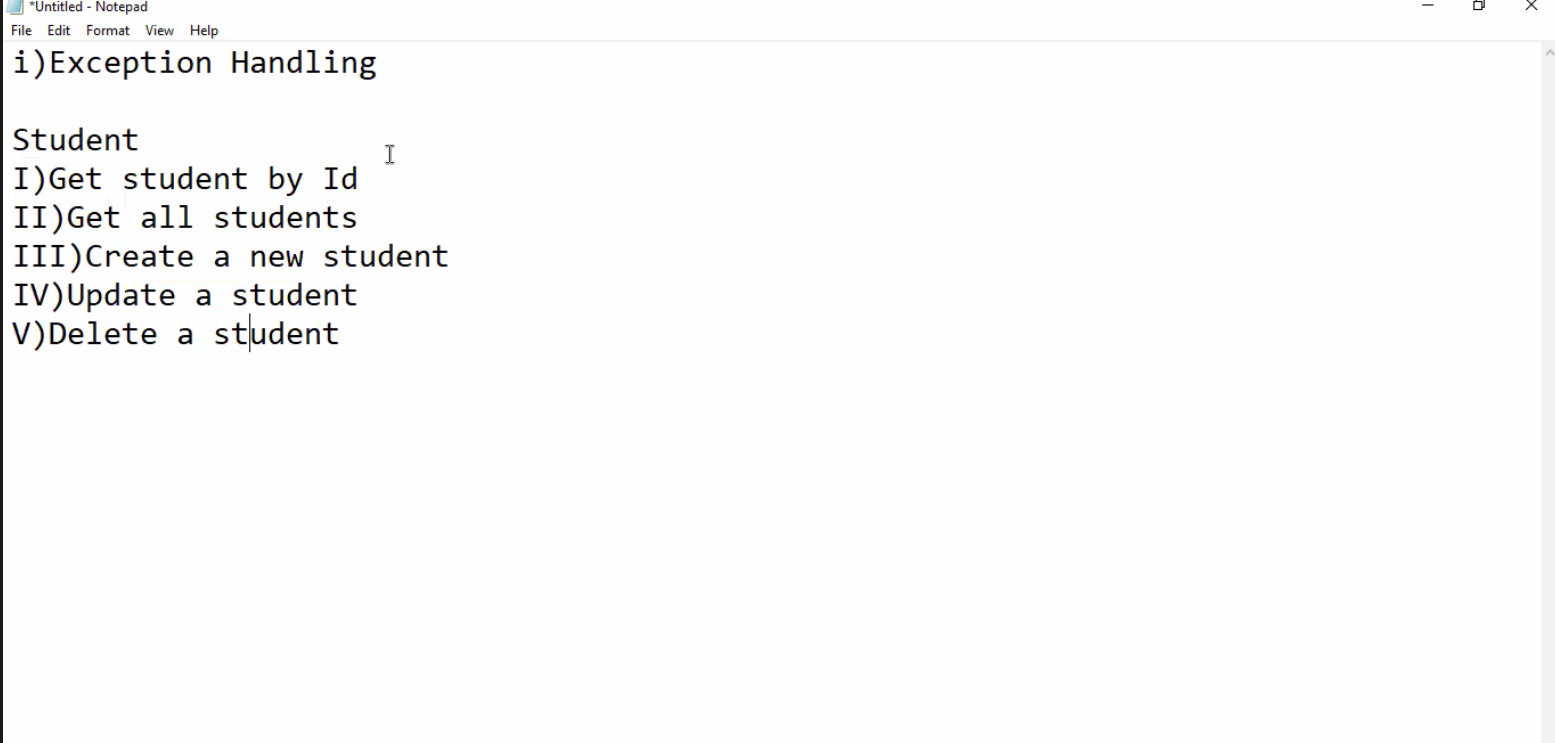Click before the word 'Handling'

228,62
